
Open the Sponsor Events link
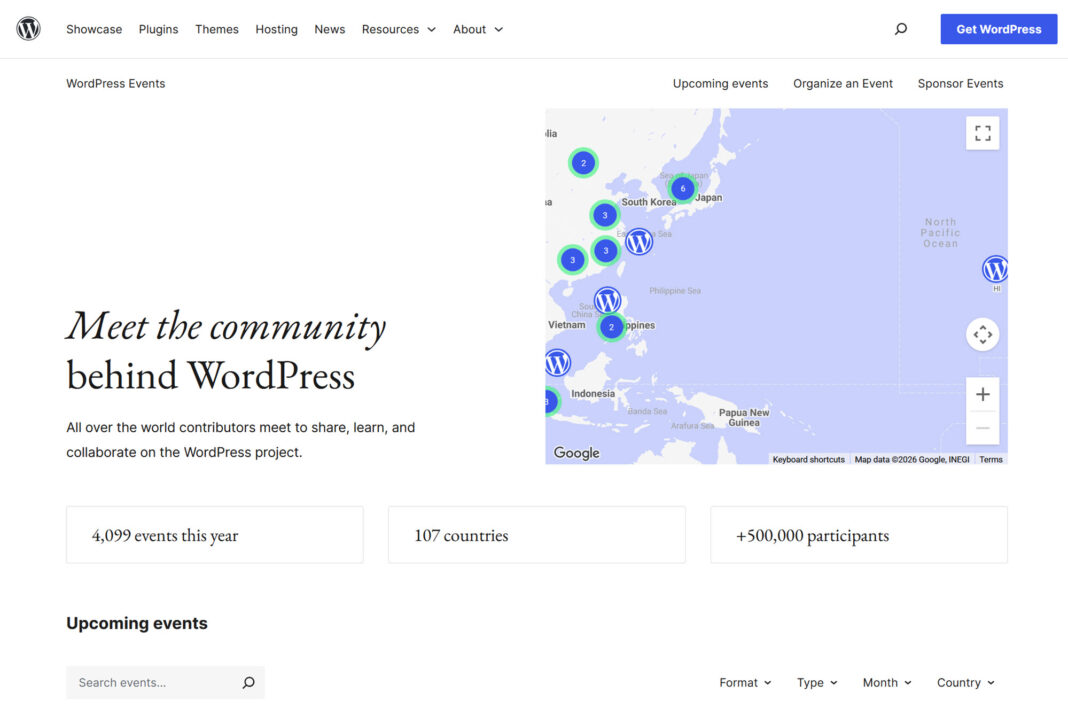[x=960, y=83]
